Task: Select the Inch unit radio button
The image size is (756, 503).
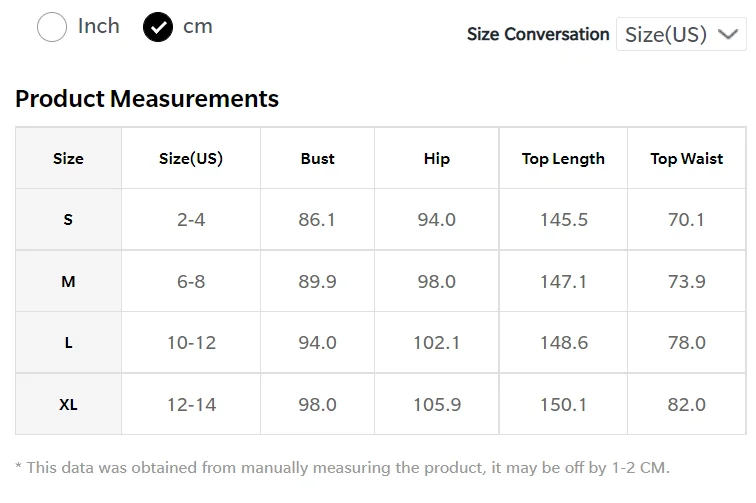Action: tap(52, 27)
